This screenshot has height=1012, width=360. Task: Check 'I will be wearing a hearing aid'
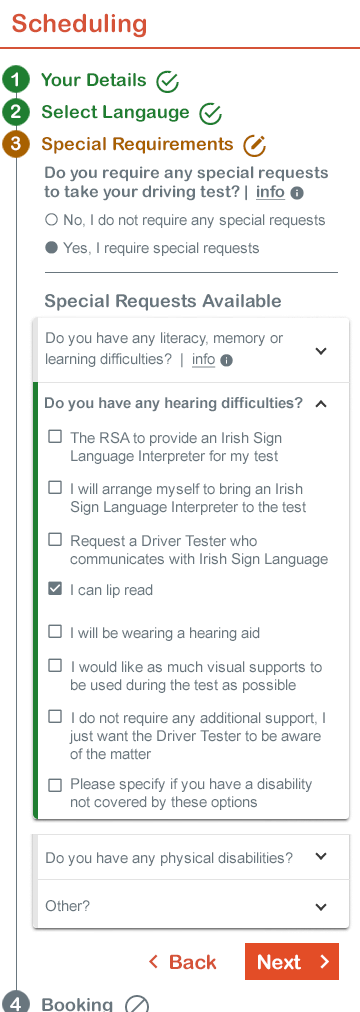pyautogui.click(x=55, y=632)
